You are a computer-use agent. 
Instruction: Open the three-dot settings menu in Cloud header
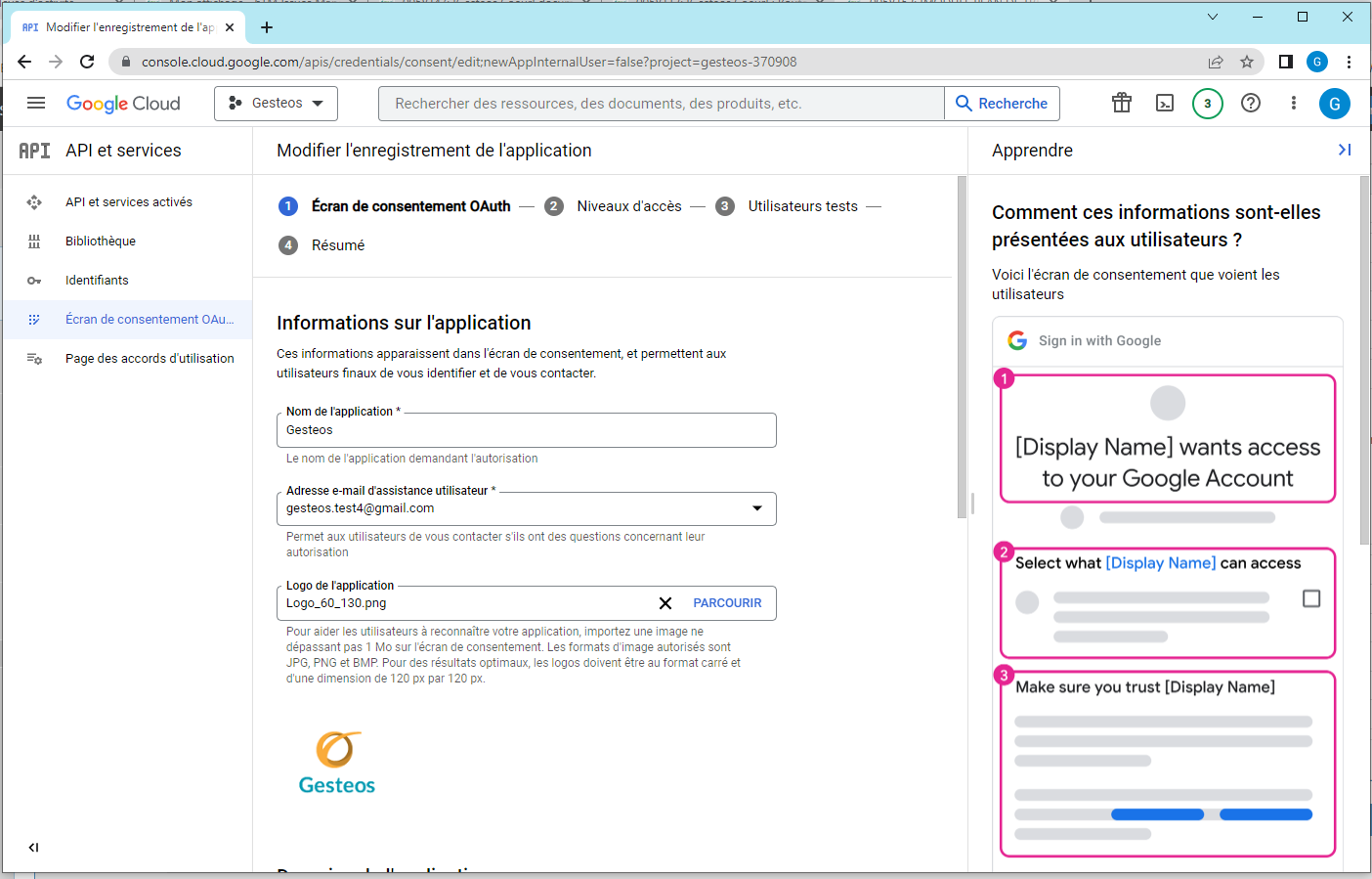1294,103
